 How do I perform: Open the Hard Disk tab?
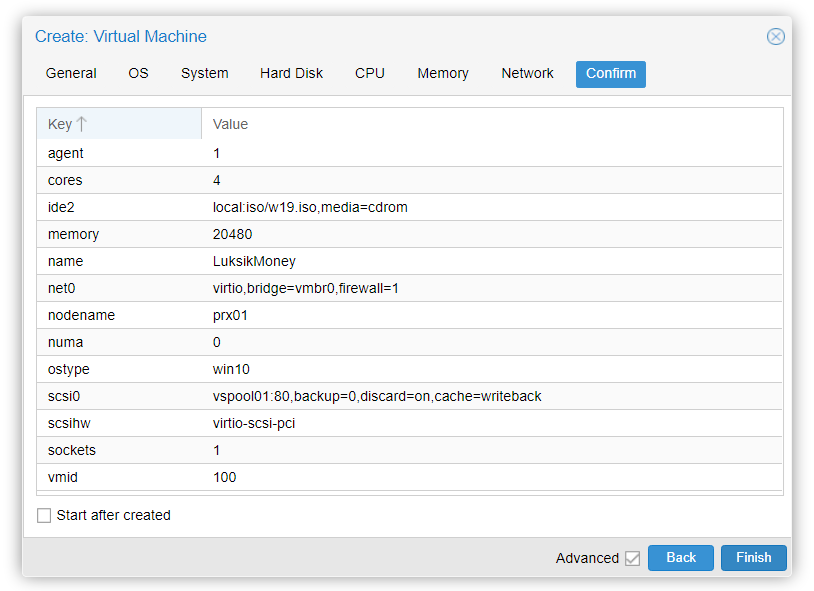tap(291, 74)
